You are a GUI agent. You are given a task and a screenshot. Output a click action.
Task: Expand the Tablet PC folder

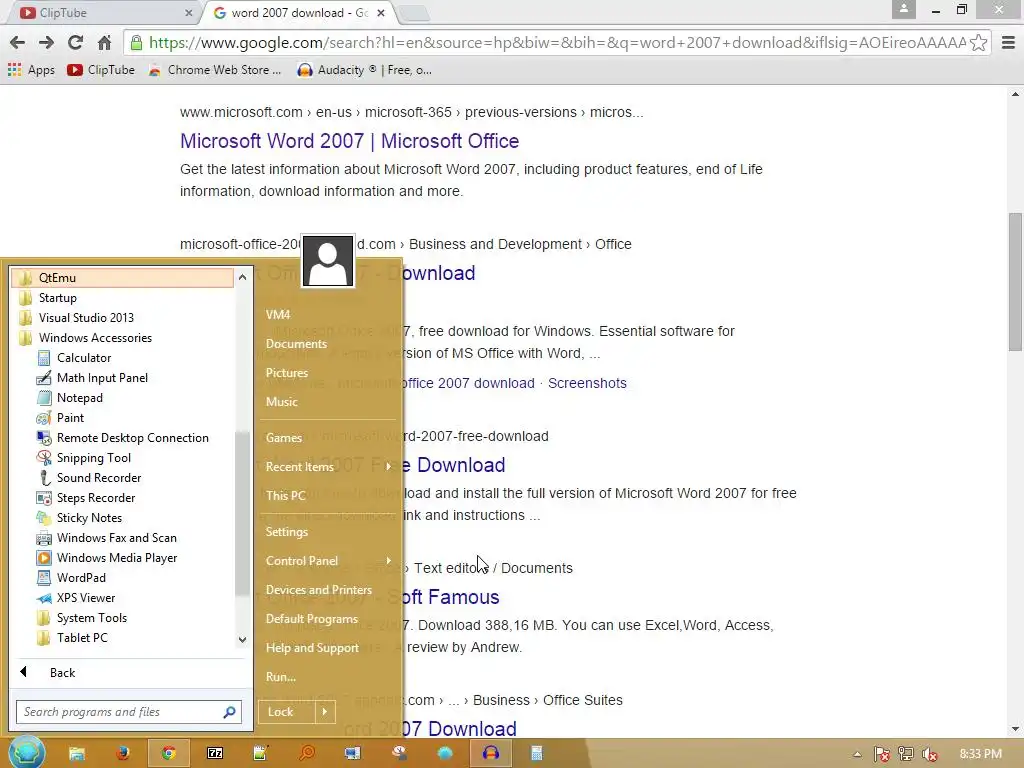click(x=82, y=638)
